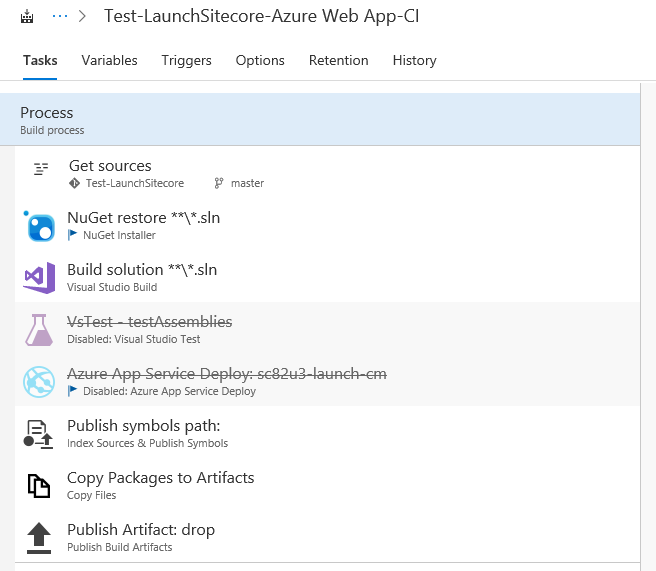Select the Build solution **\*.sln task
Screen dimensions: 656x571
tap(327, 277)
